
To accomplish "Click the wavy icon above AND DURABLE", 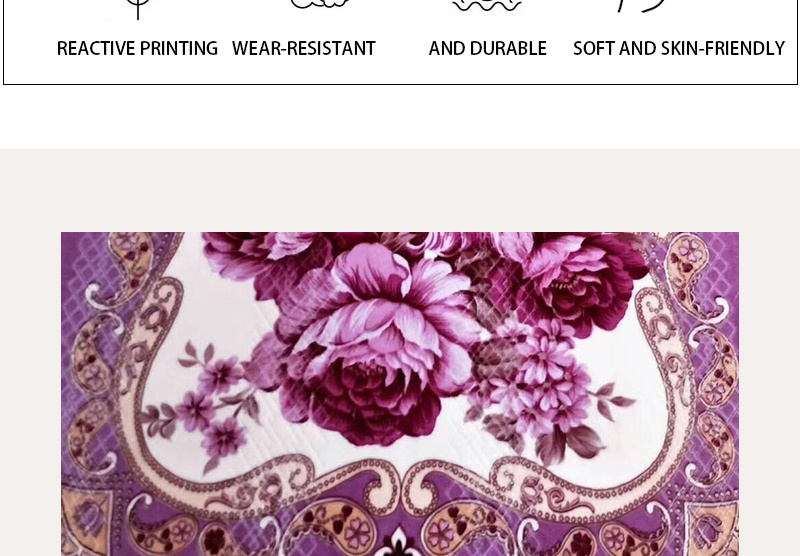I will click(487, 6).
